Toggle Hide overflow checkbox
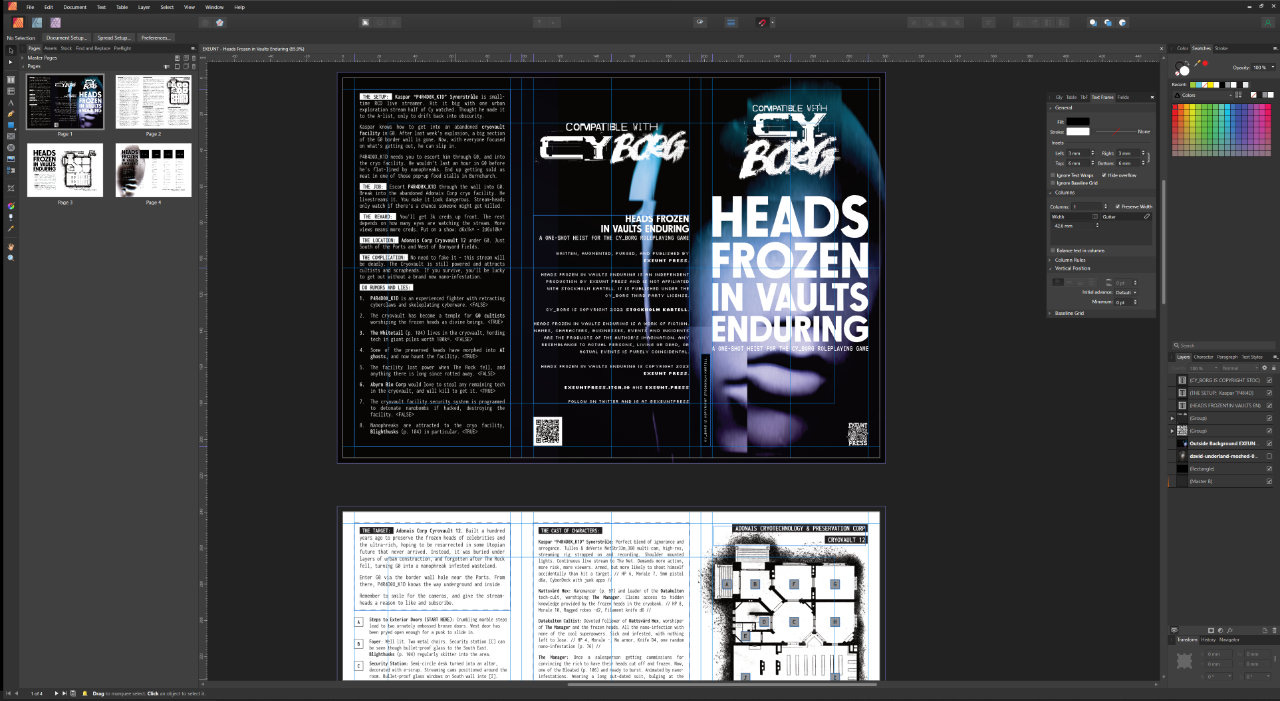Viewport: 1280px width, 701px height. pos(1104,175)
